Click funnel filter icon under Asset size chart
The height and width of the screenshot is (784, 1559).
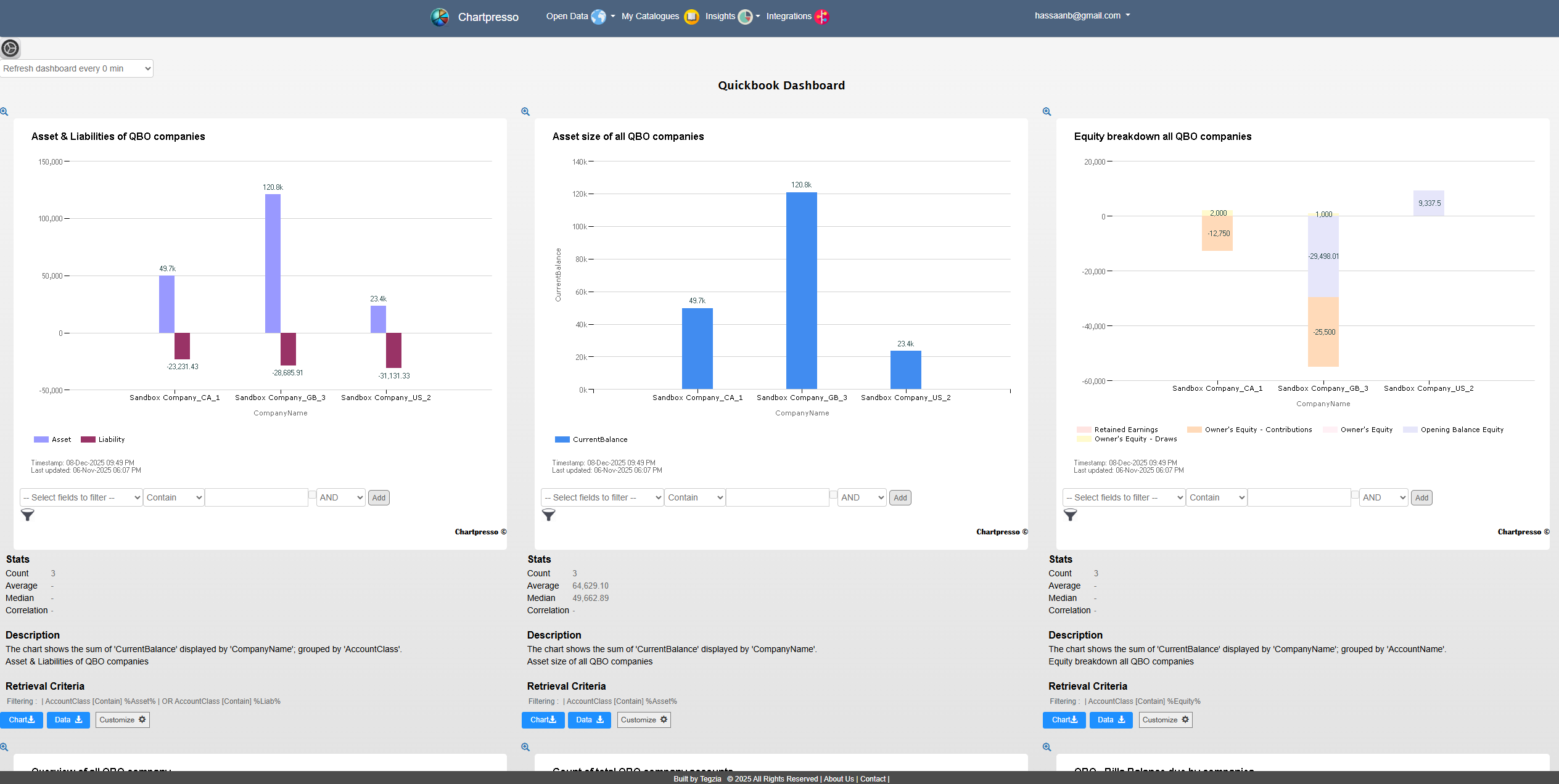[549, 515]
